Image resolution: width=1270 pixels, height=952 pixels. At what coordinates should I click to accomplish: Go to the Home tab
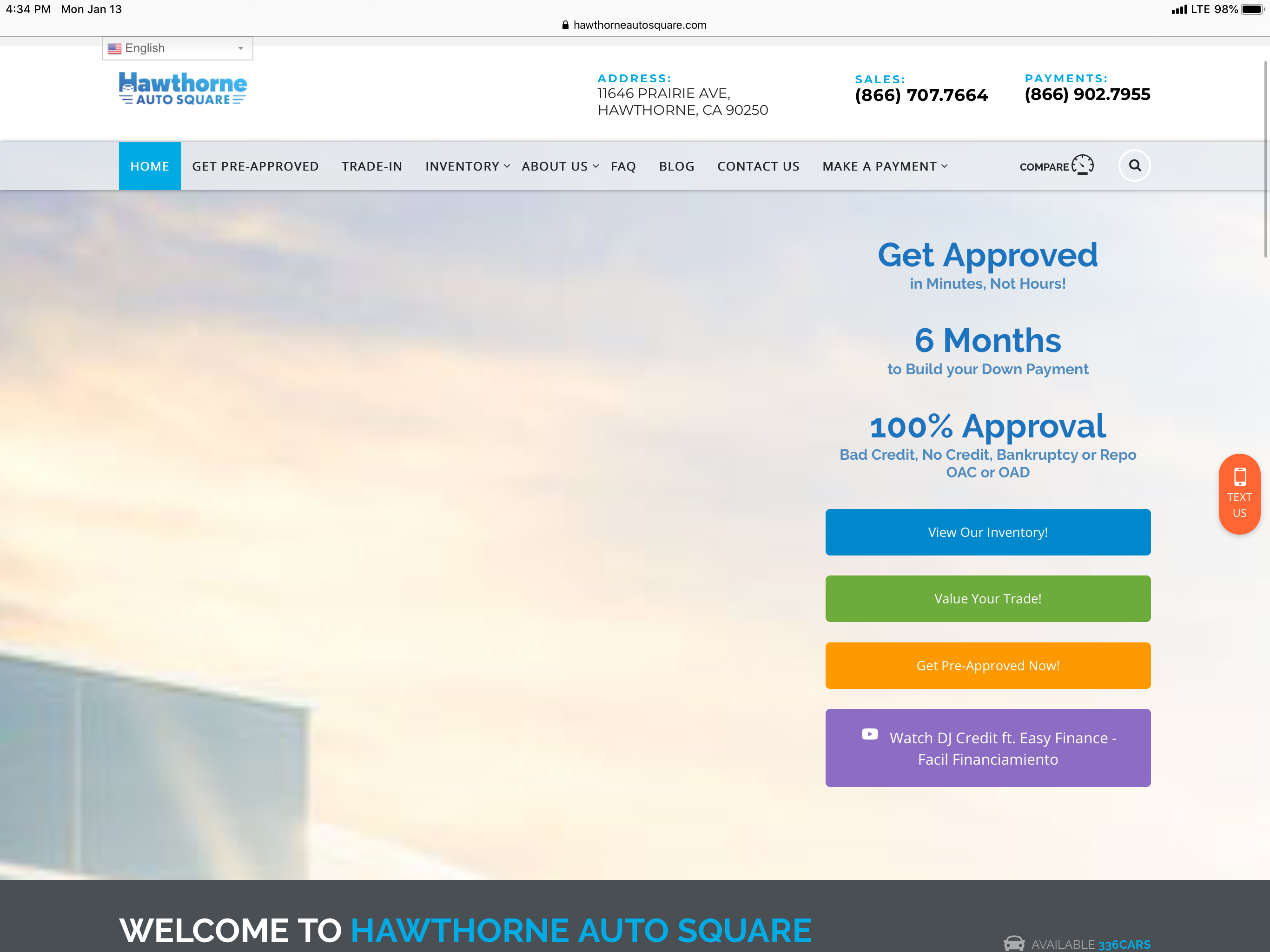pyautogui.click(x=150, y=166)
